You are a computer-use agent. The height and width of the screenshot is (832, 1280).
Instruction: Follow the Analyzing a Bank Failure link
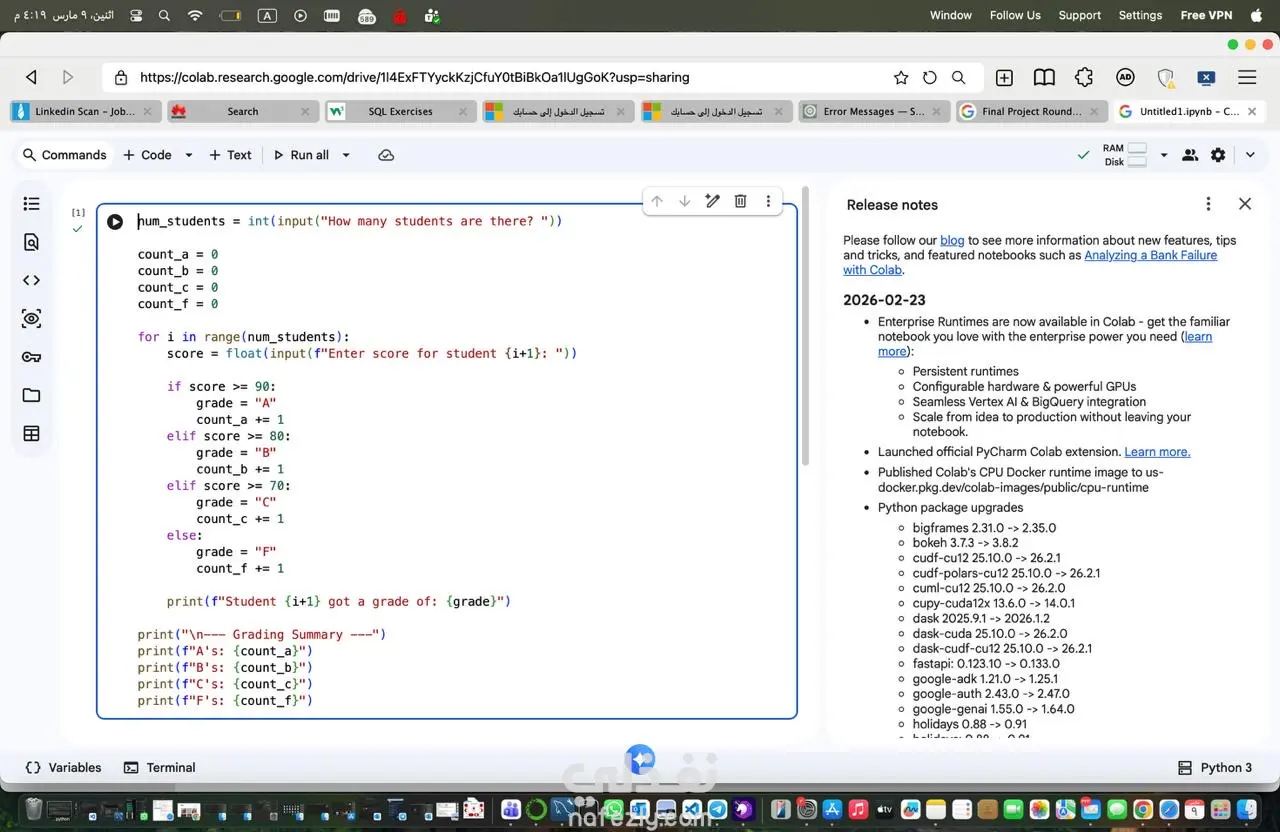coord(1150,255)
